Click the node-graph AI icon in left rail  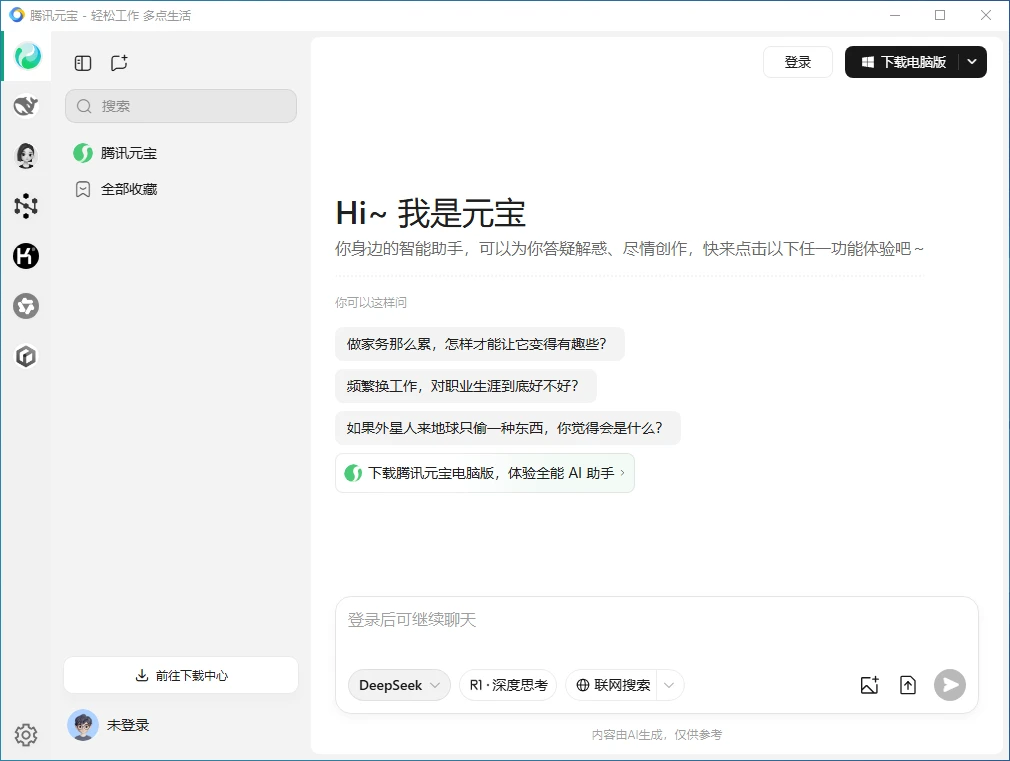coord(26,206)
